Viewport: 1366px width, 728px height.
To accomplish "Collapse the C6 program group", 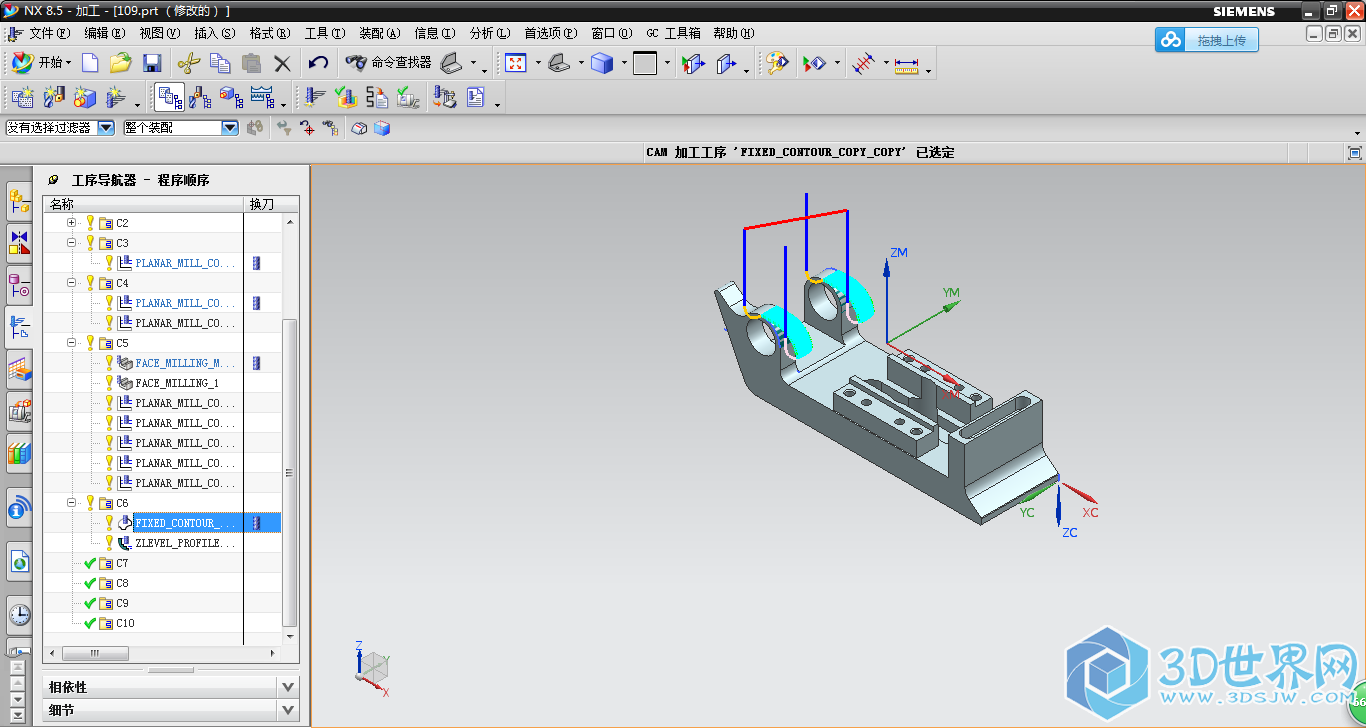I will pos(72,503).
